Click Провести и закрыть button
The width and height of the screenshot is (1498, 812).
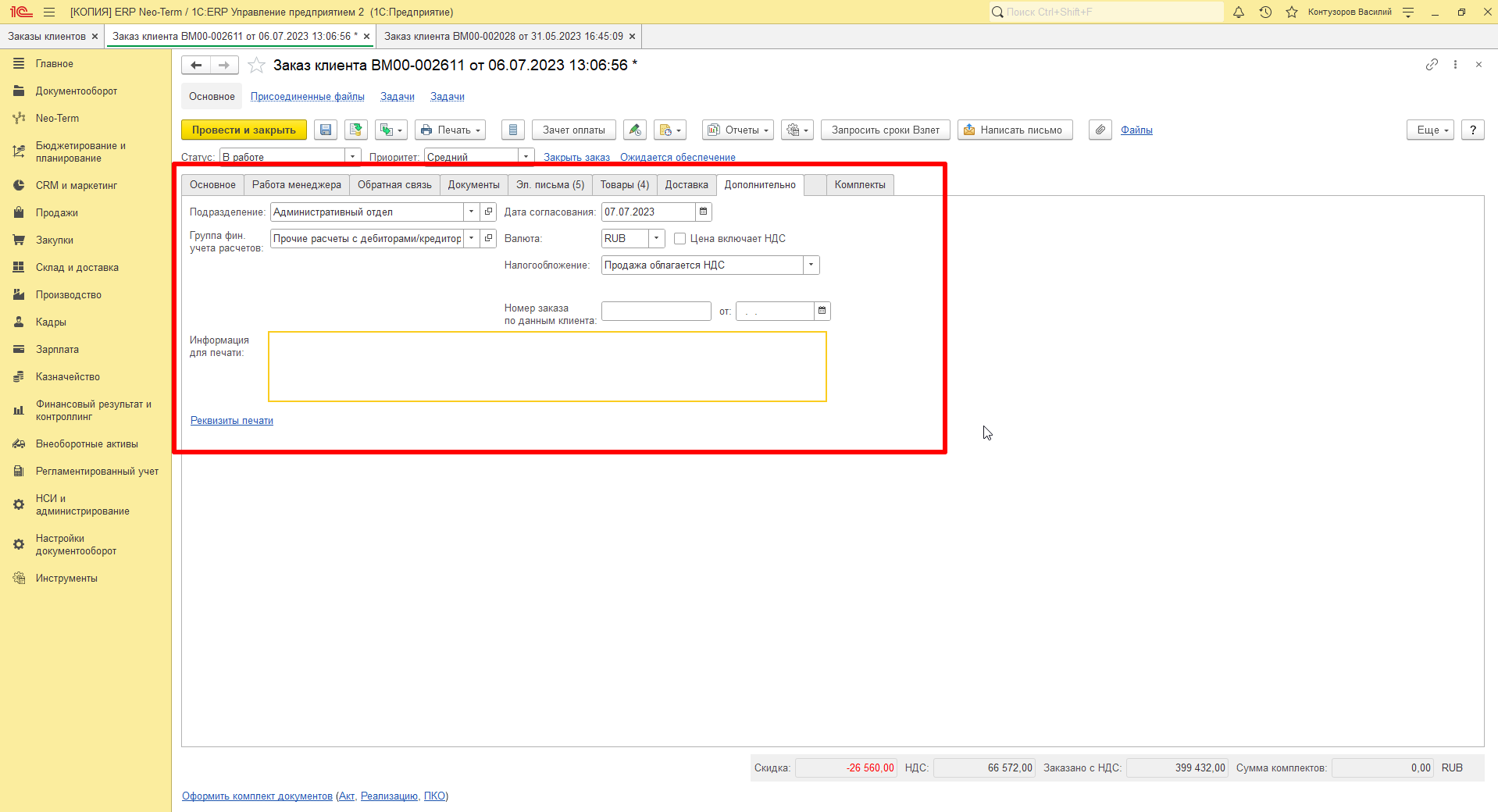tap(244, 130)
